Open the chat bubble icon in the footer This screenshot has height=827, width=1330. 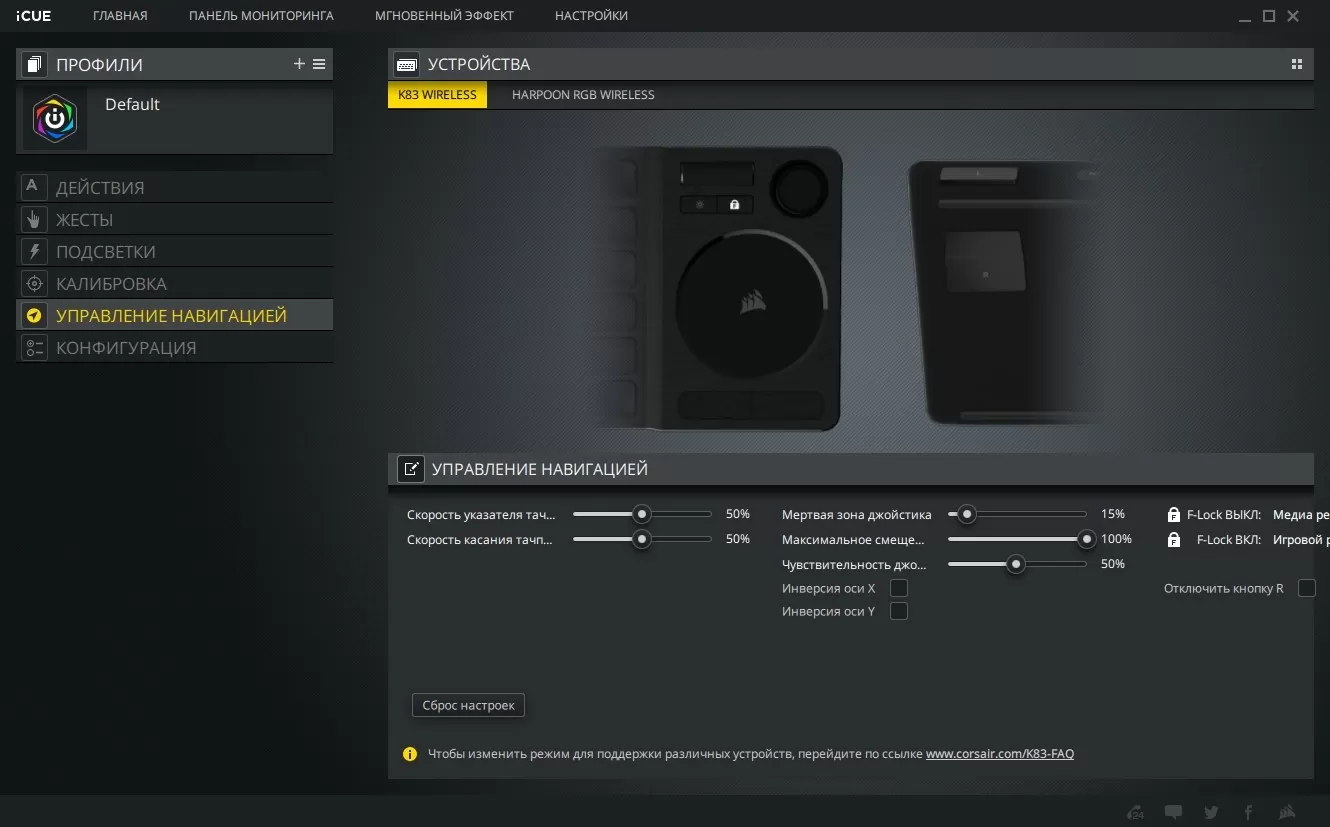pyautogui.click(x=1174, y=812)
